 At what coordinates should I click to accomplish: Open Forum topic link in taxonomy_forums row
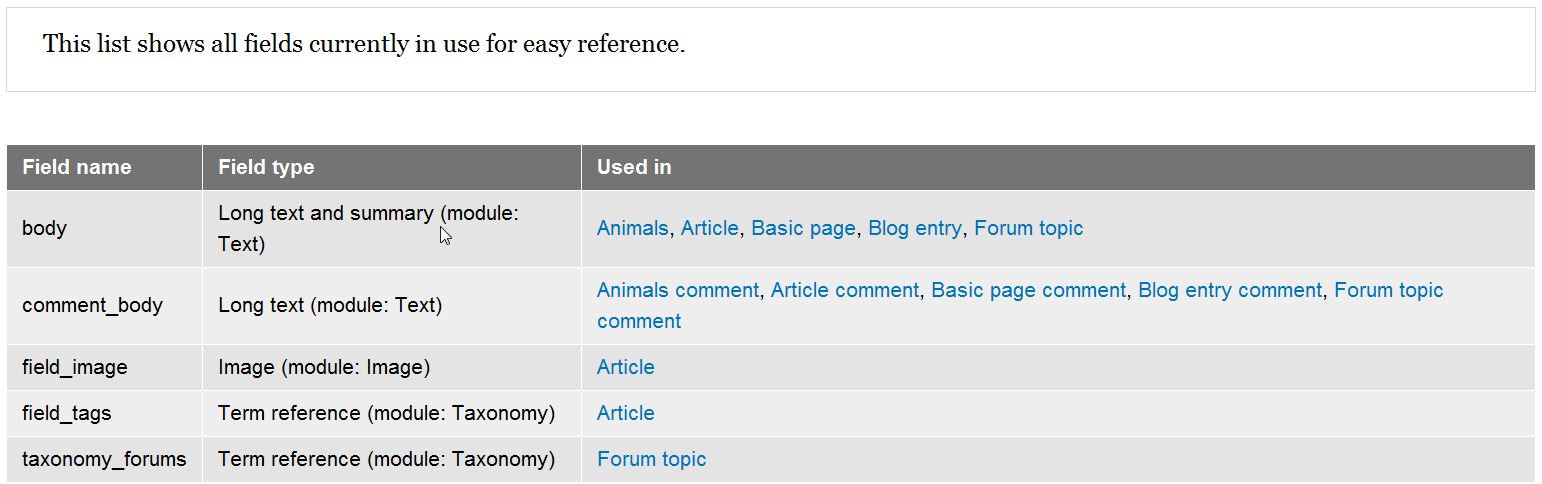tap(651, 459)
